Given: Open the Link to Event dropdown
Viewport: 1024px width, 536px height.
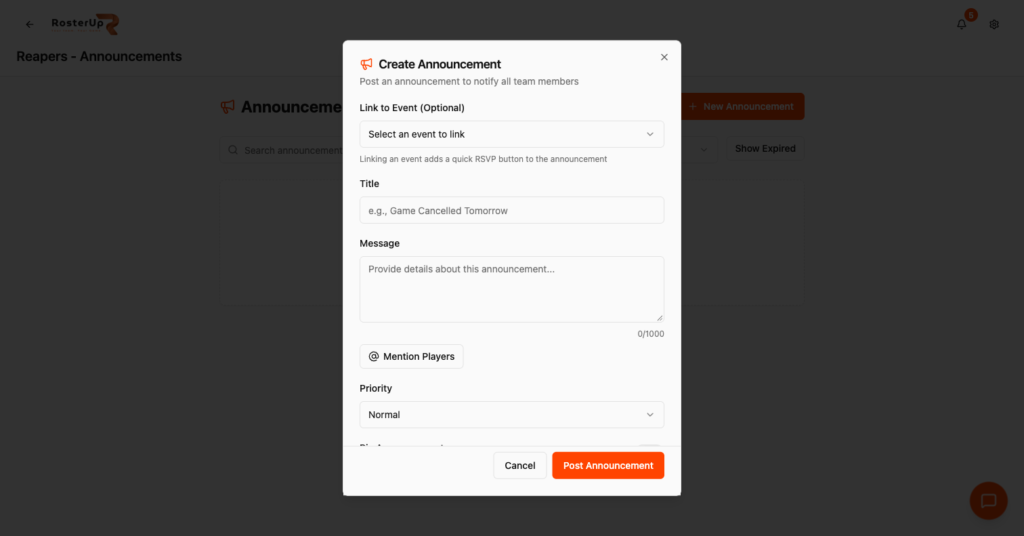Looking at the screenshot, I should pos(511,134).
